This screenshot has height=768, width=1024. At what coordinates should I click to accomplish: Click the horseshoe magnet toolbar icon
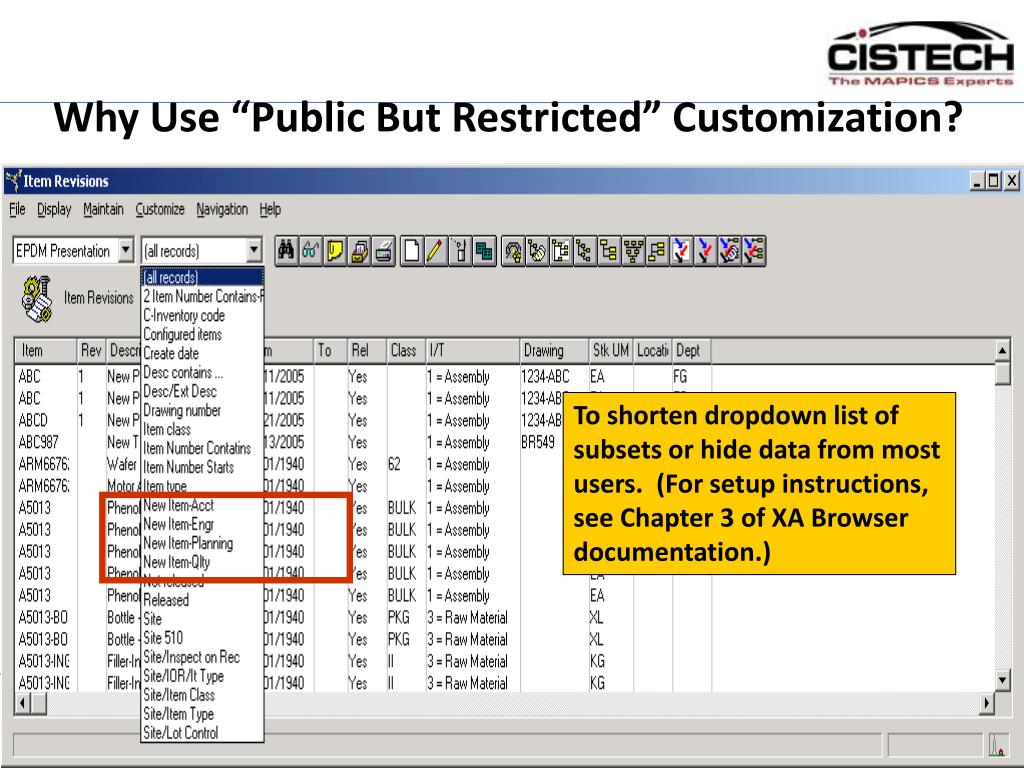pos(513,251)
